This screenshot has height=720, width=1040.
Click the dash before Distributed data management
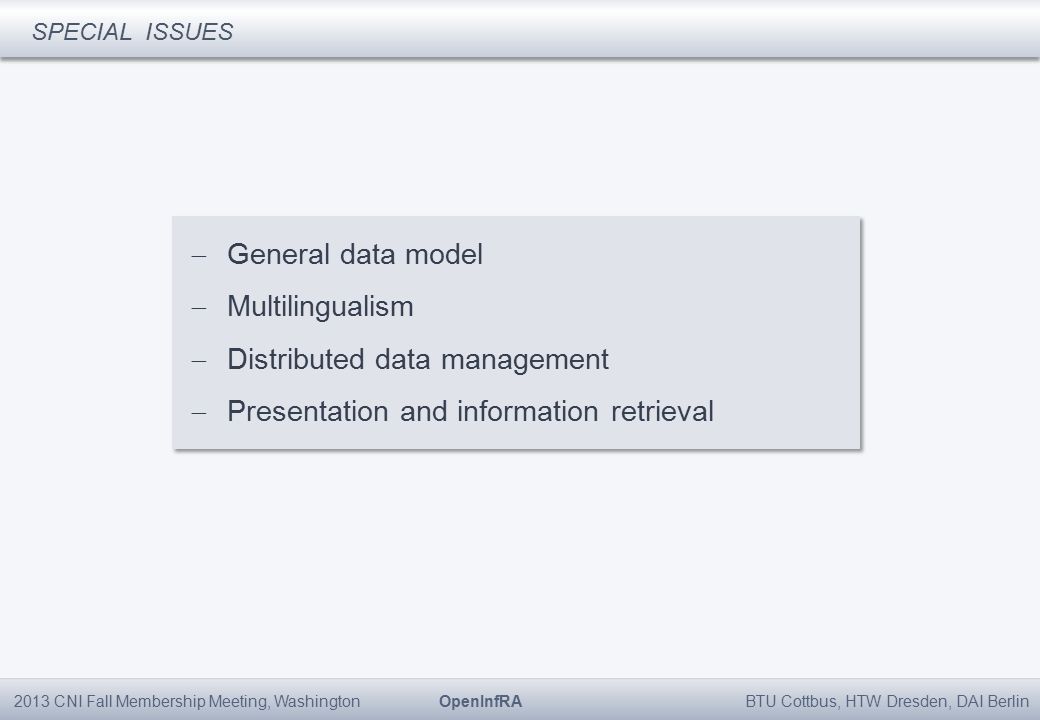pos(199,361)
